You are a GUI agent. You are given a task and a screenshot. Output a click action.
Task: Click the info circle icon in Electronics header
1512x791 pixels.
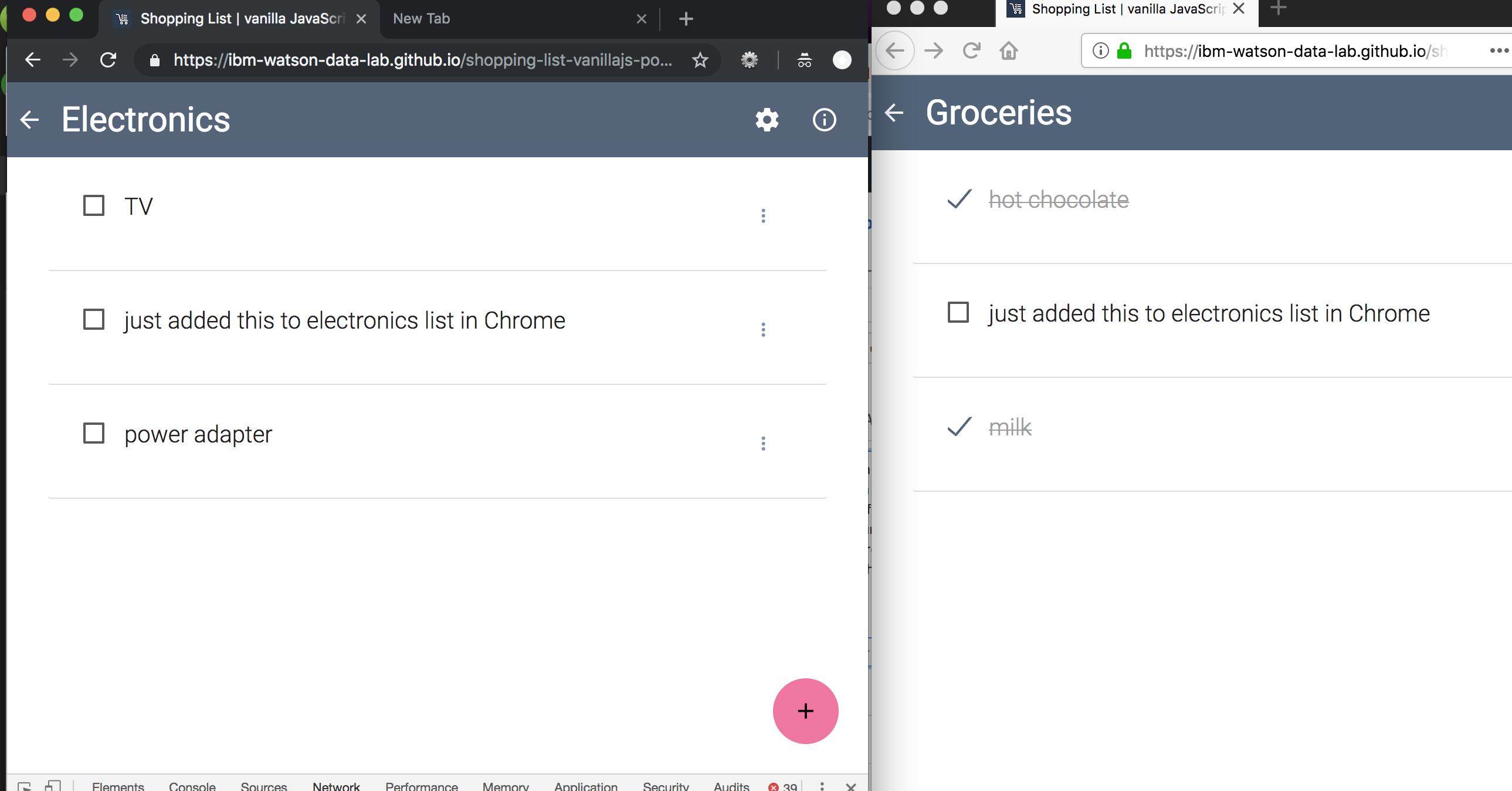[824, 120]
